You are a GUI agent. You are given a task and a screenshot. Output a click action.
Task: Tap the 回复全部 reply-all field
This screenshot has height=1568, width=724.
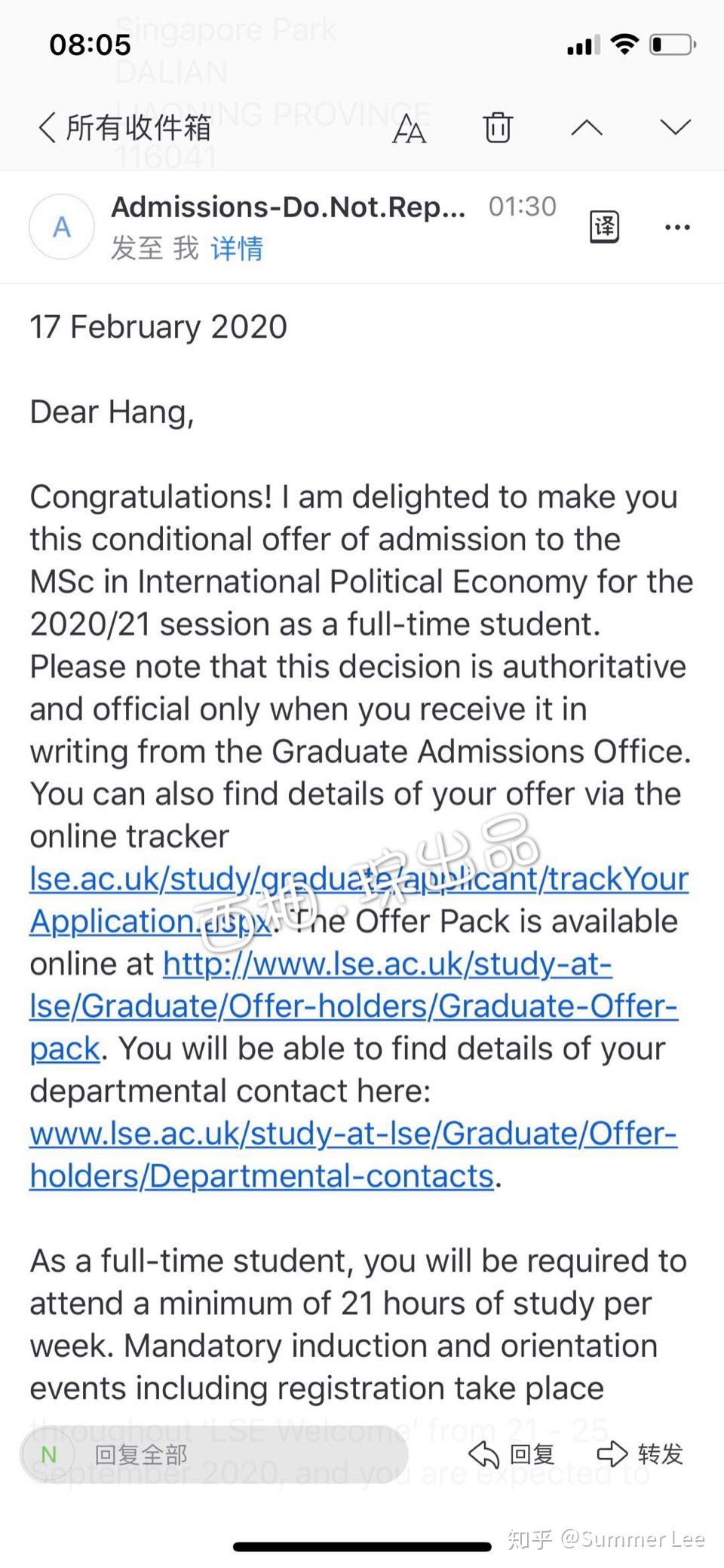(215, 1454)
